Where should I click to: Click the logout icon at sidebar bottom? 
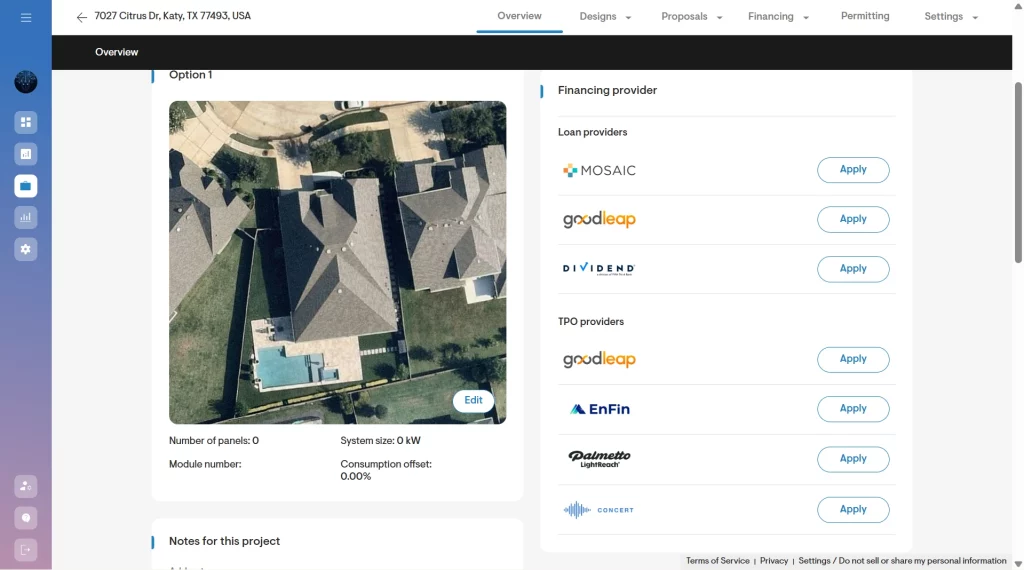(26, 549)
